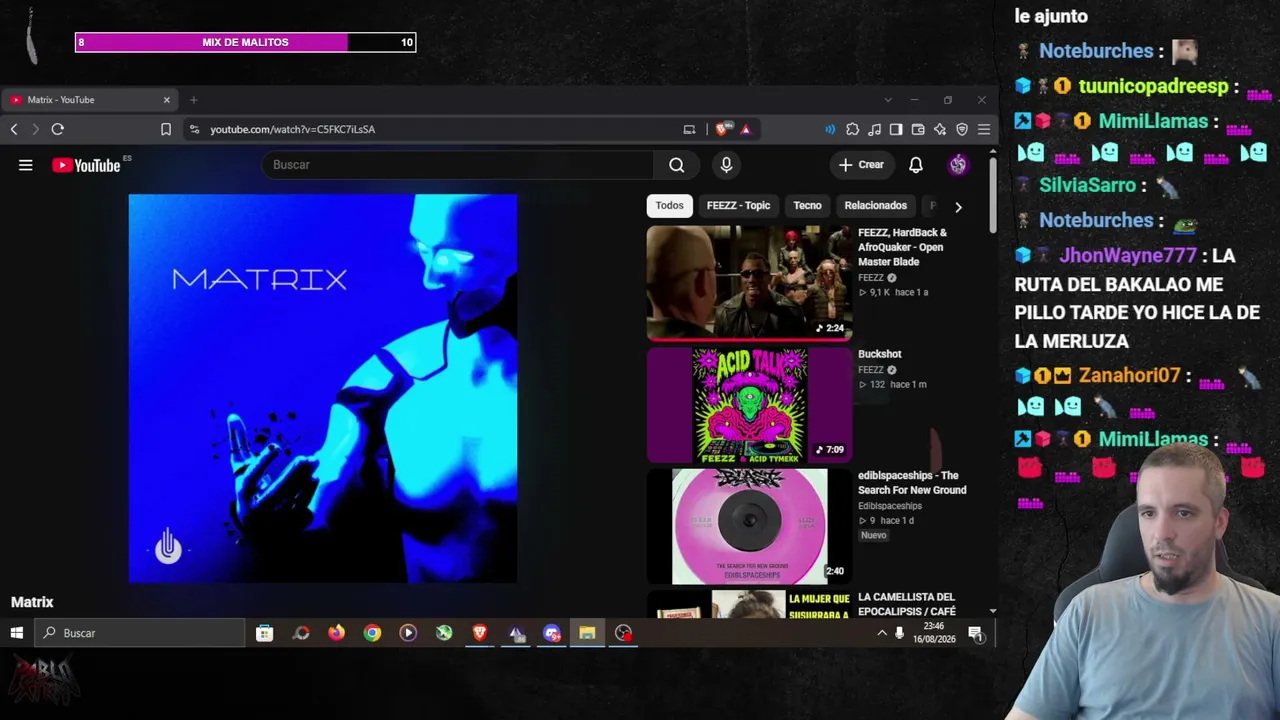Click the browser address bar URL

tap(292, 129)
